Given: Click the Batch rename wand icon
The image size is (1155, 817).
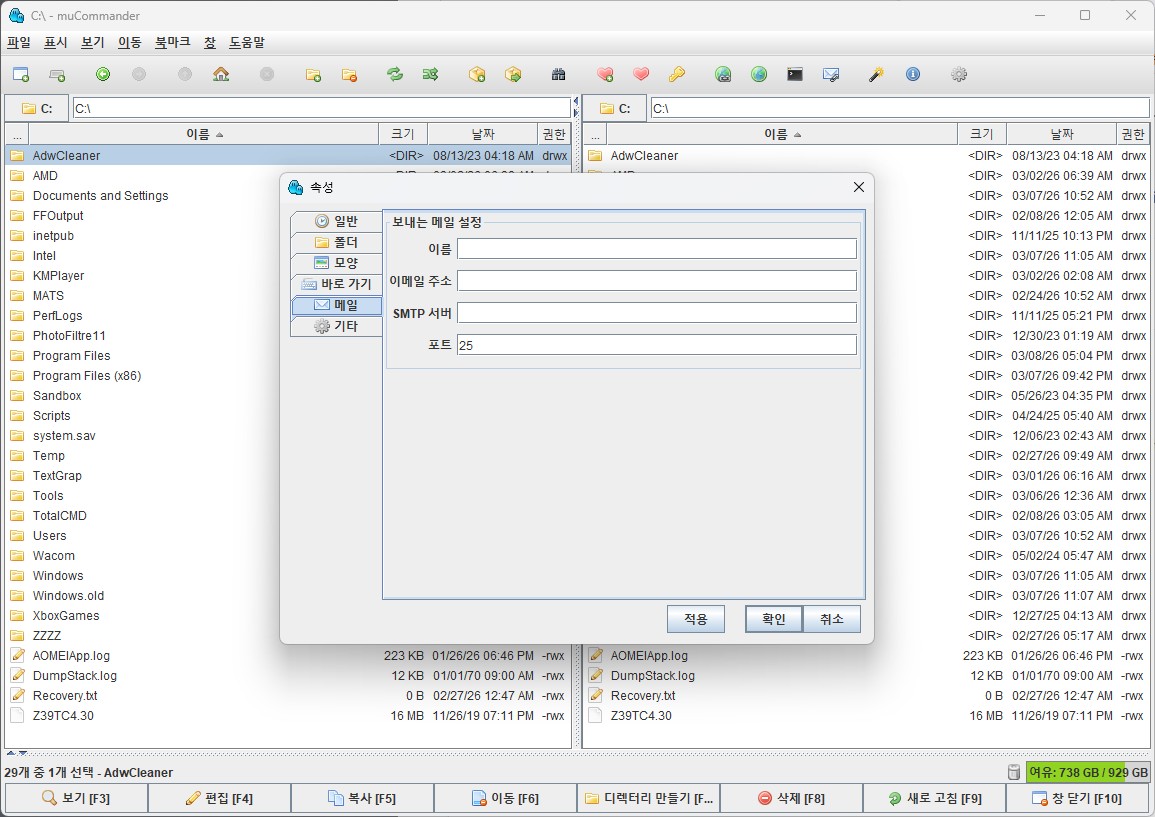Looking at the screenshot, I should [877, 74].
